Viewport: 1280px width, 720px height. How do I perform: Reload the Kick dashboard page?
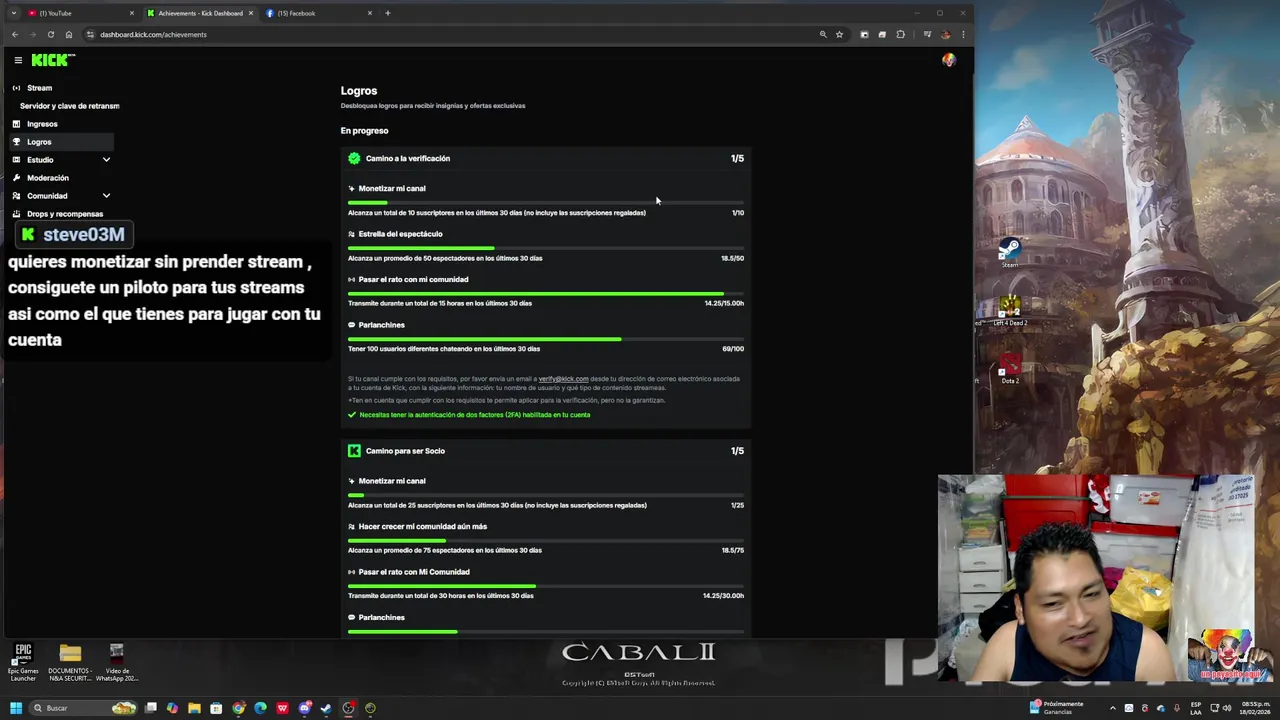click(x=51, y=34)
